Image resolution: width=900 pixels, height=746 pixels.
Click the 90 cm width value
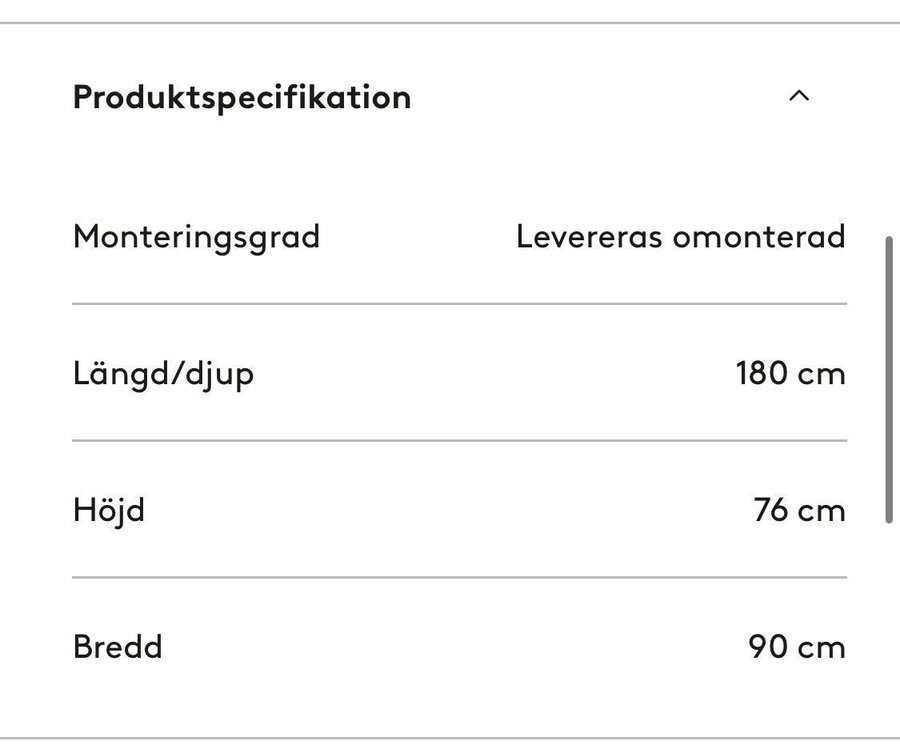[796, 646]
